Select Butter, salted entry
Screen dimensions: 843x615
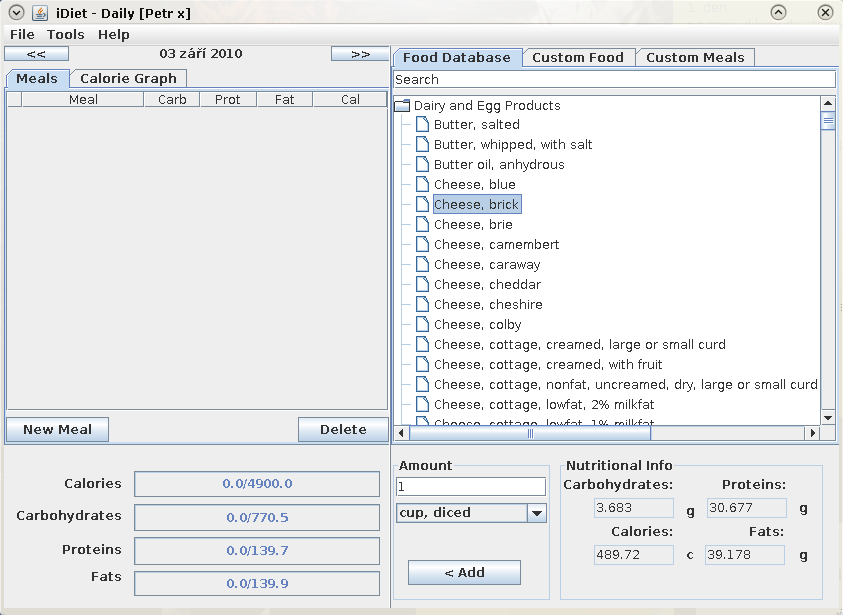(477, 124)
